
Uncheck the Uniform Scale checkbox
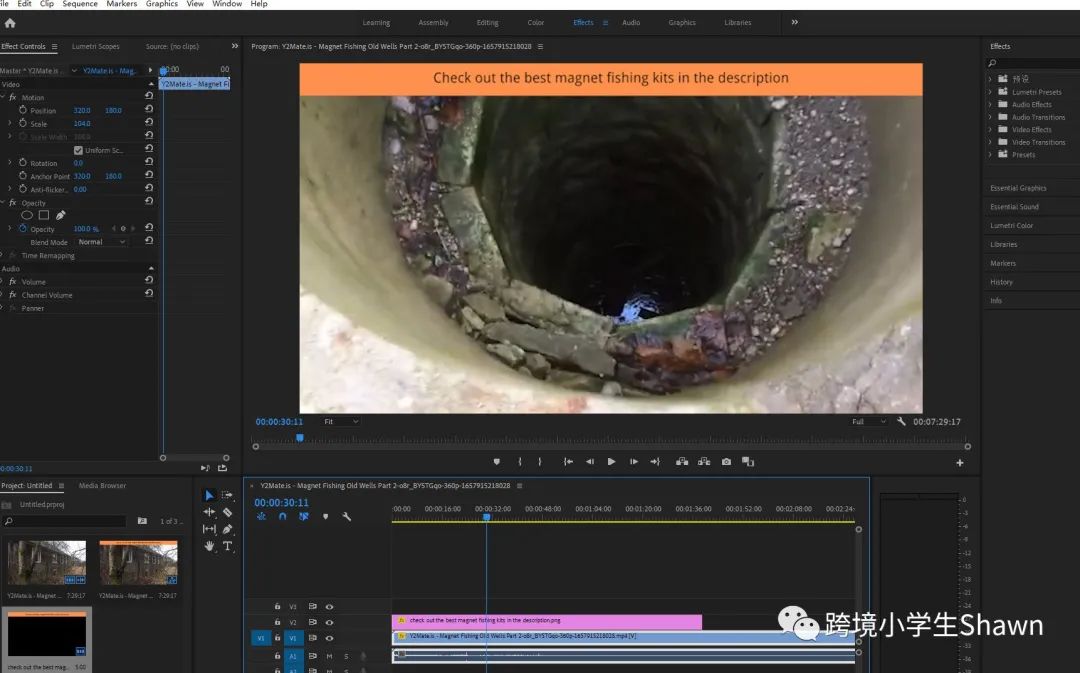point(79,150)
